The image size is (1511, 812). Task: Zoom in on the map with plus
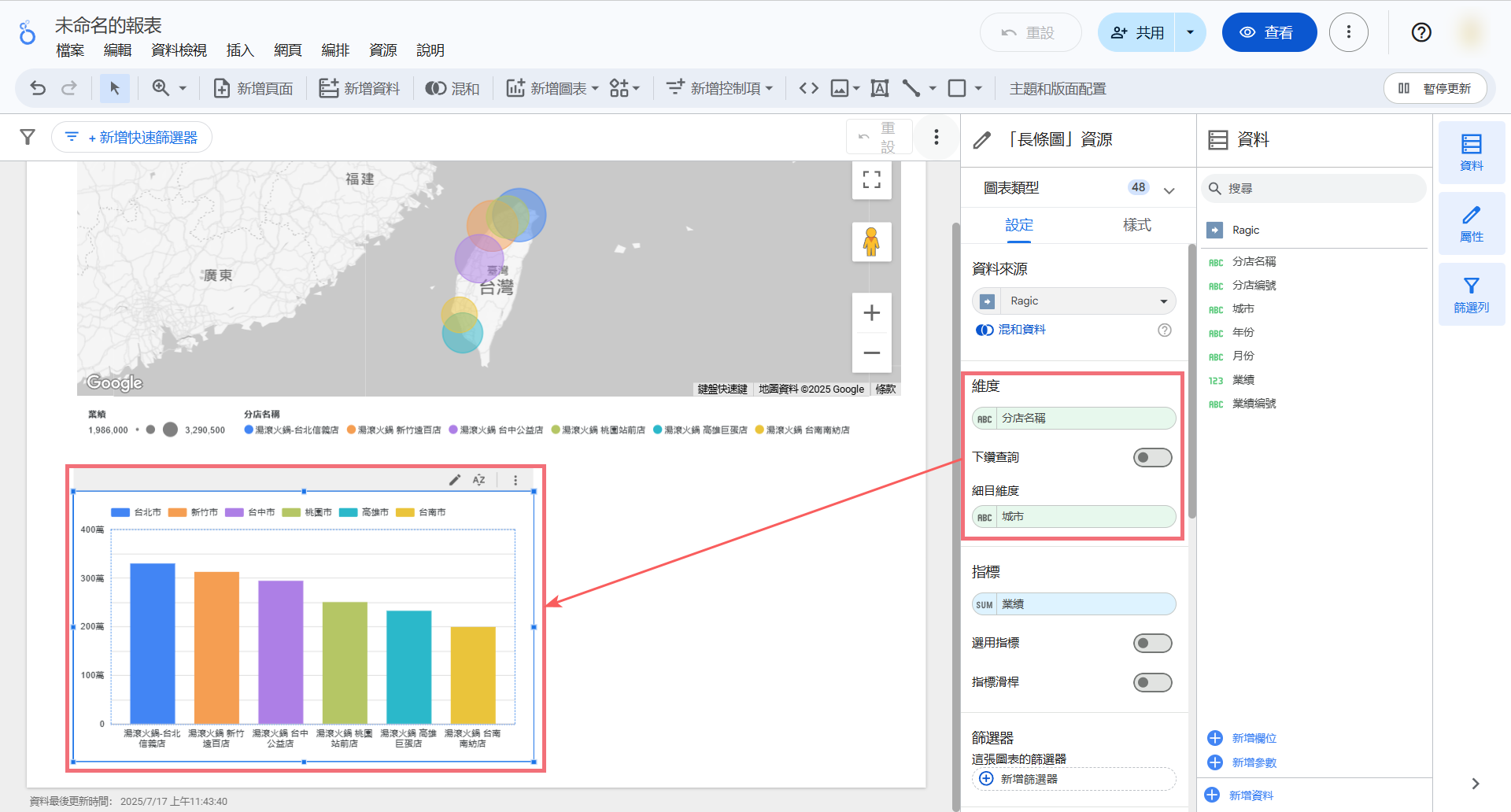tap(871, 313)
